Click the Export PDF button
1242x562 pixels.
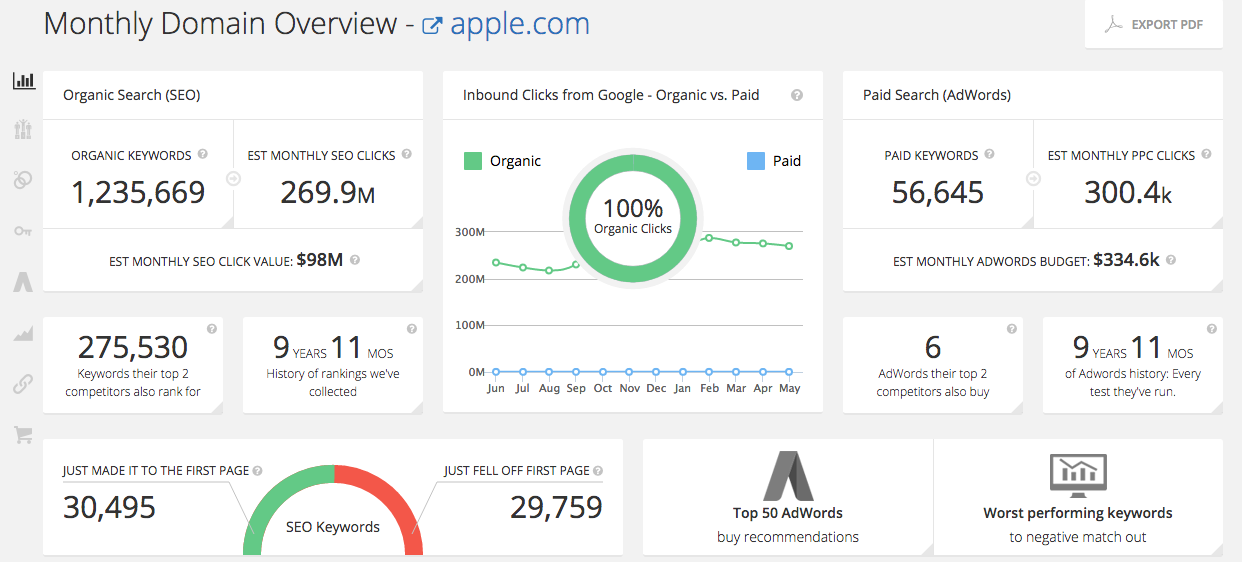(1153, 25)
